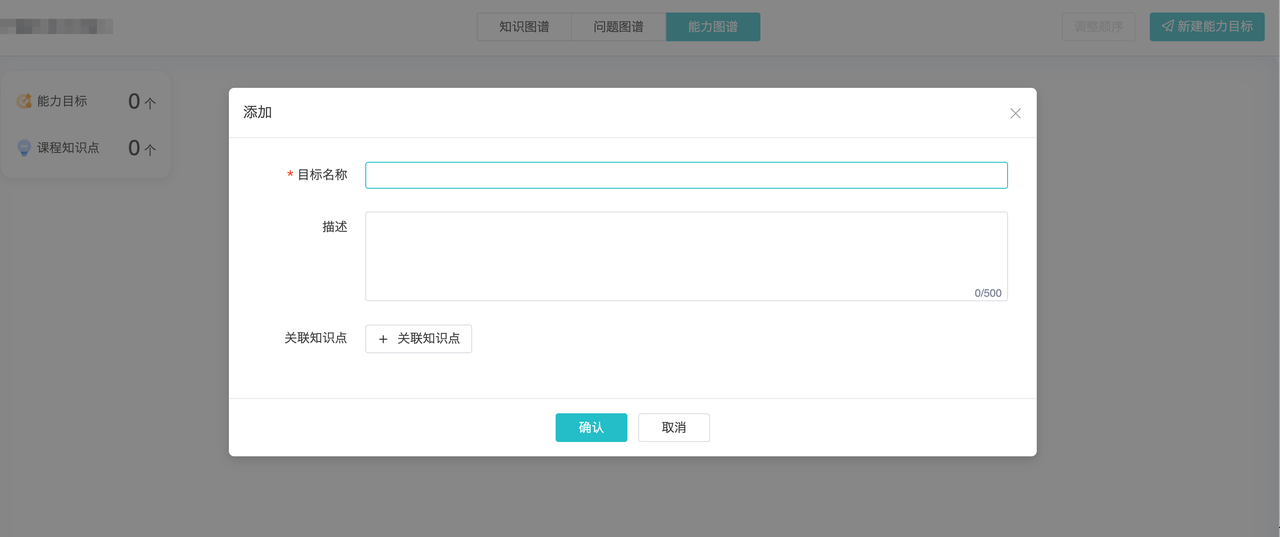Select the 能力图谱 tab

(x=713, y=27)
